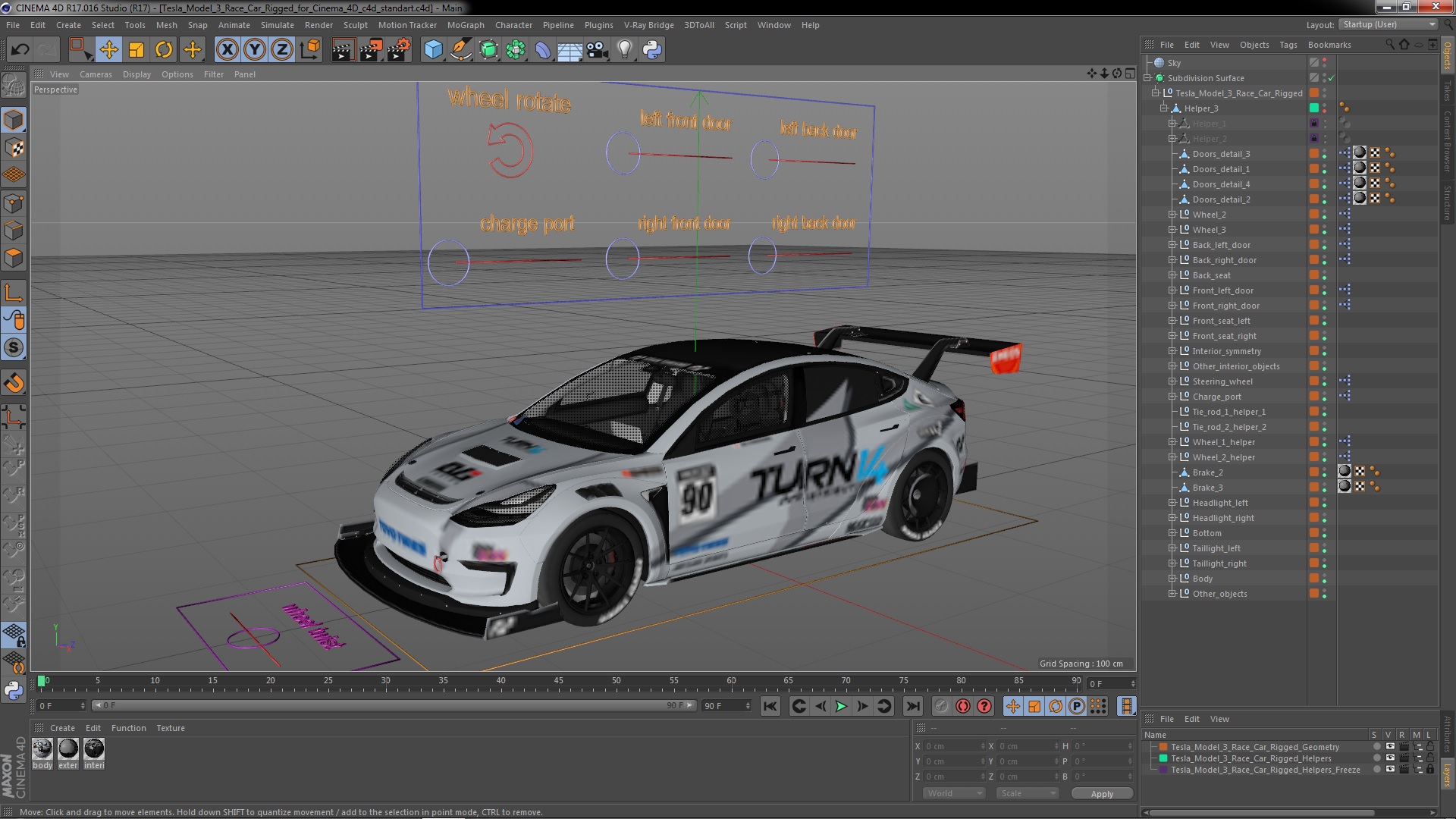The height and width of the screenshot is (819, 1456).
Task: Collapse the Helper_3 node
Action: [1163, 108]
